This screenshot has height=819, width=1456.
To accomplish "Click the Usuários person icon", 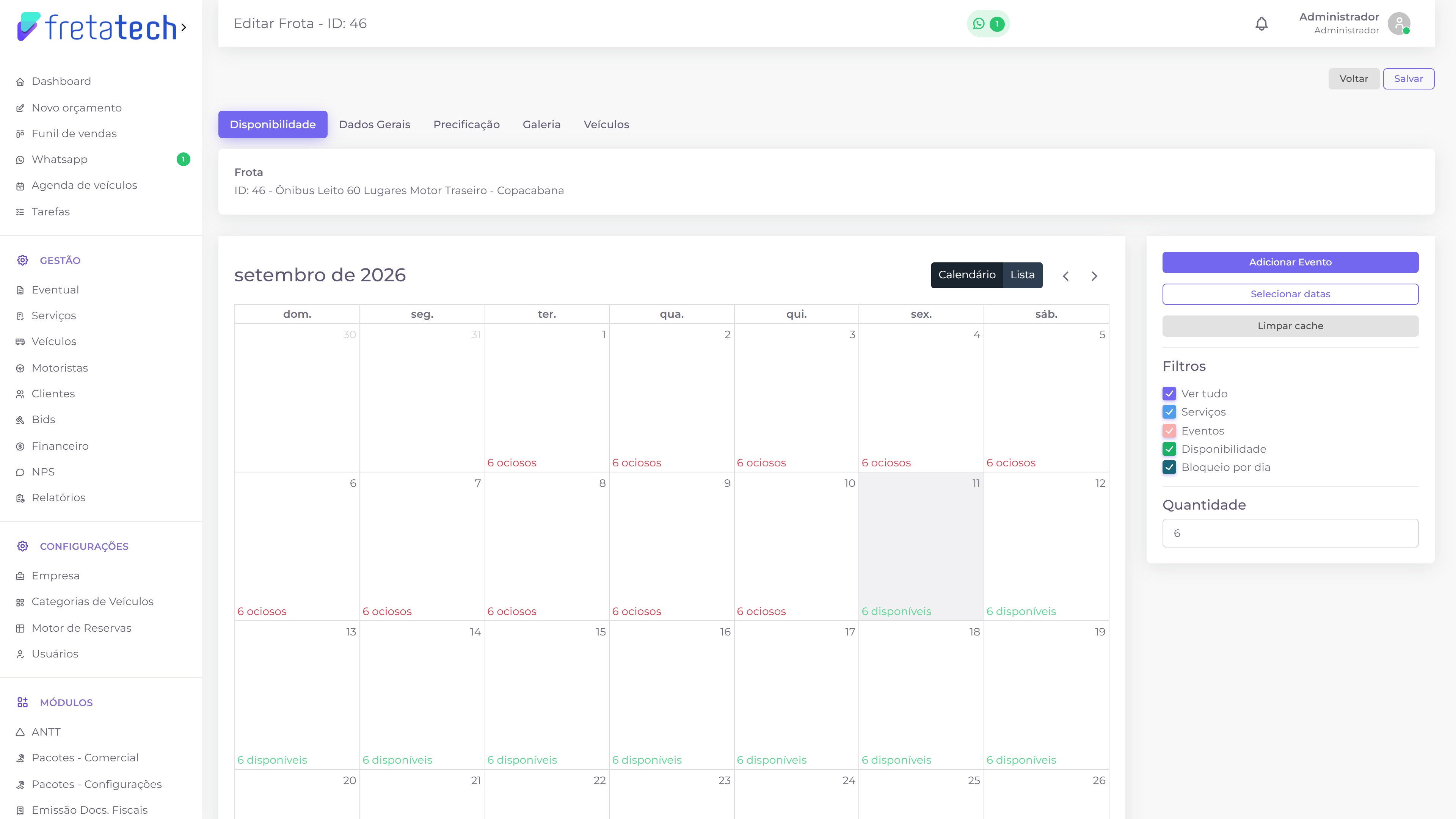I will (20, 654).
